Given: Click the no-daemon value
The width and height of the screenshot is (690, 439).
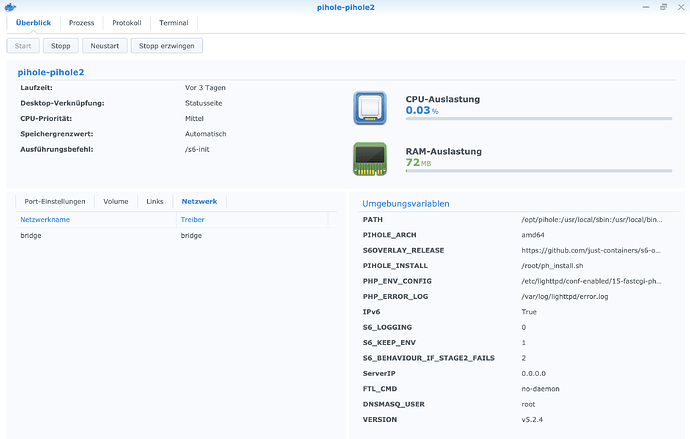Looking at the screenshot, I should (540, 389).
